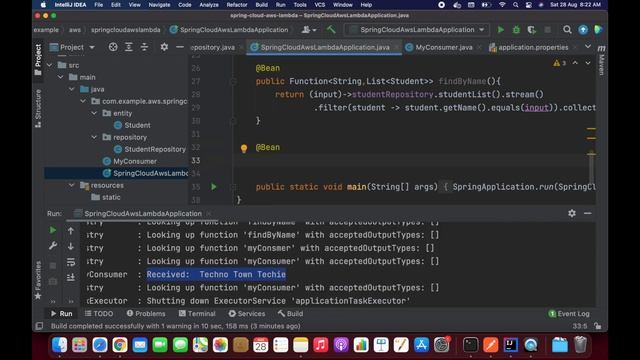
Task: Open the Favorites side panel
Action: pos(38,280)
